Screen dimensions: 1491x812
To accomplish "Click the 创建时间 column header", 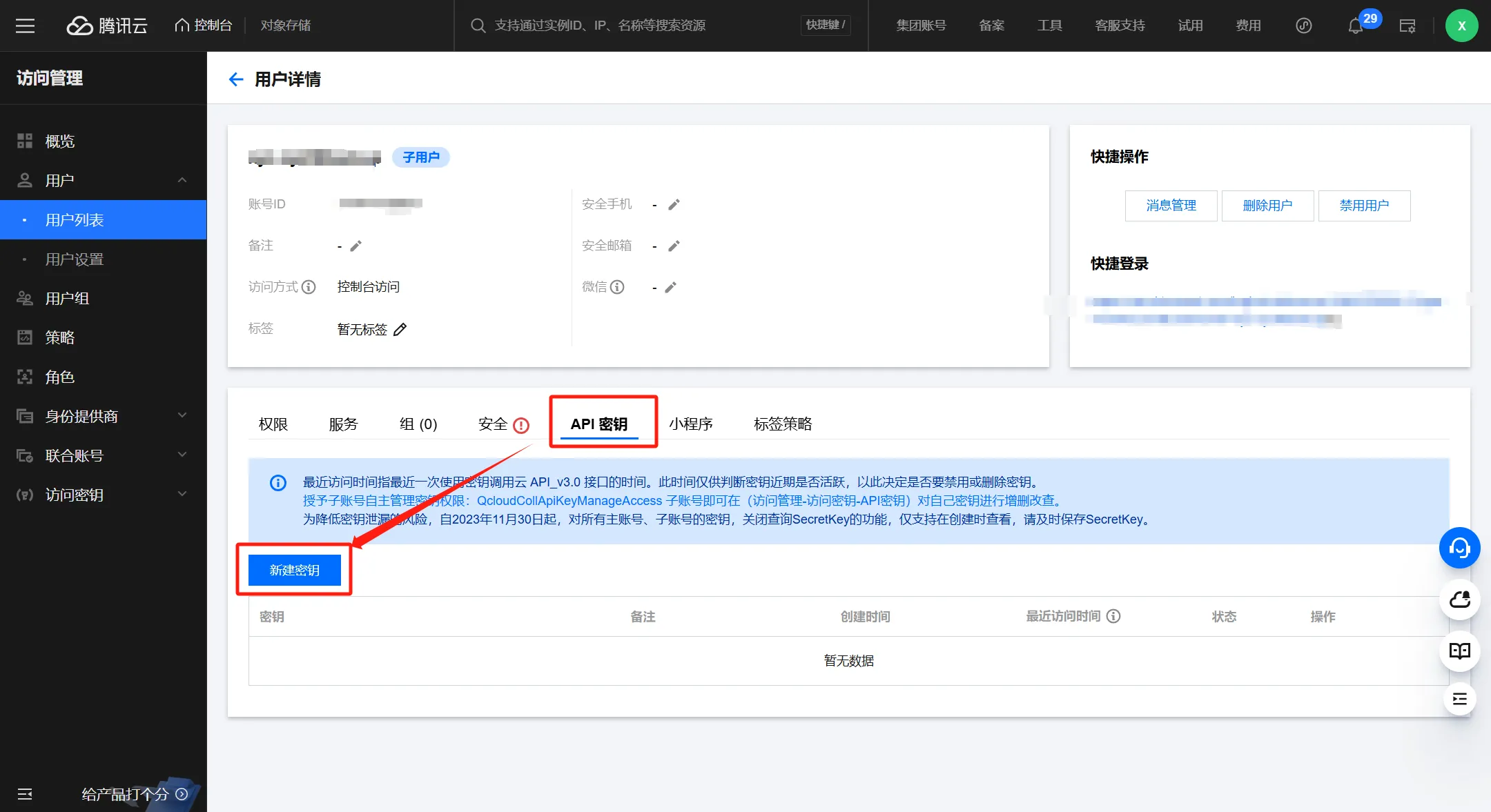I will [x=865, y=617].
